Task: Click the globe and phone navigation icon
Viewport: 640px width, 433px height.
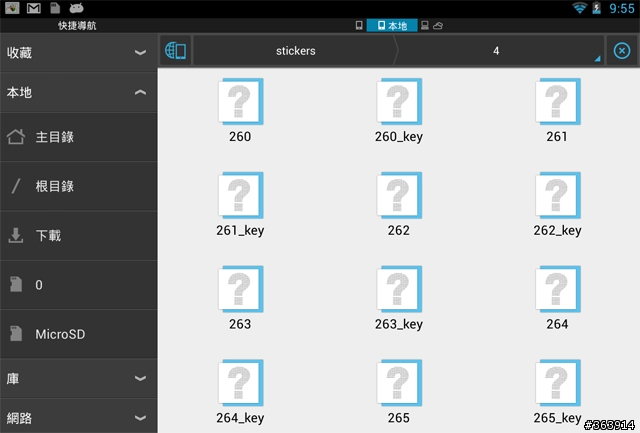Action: pos(176,51)
